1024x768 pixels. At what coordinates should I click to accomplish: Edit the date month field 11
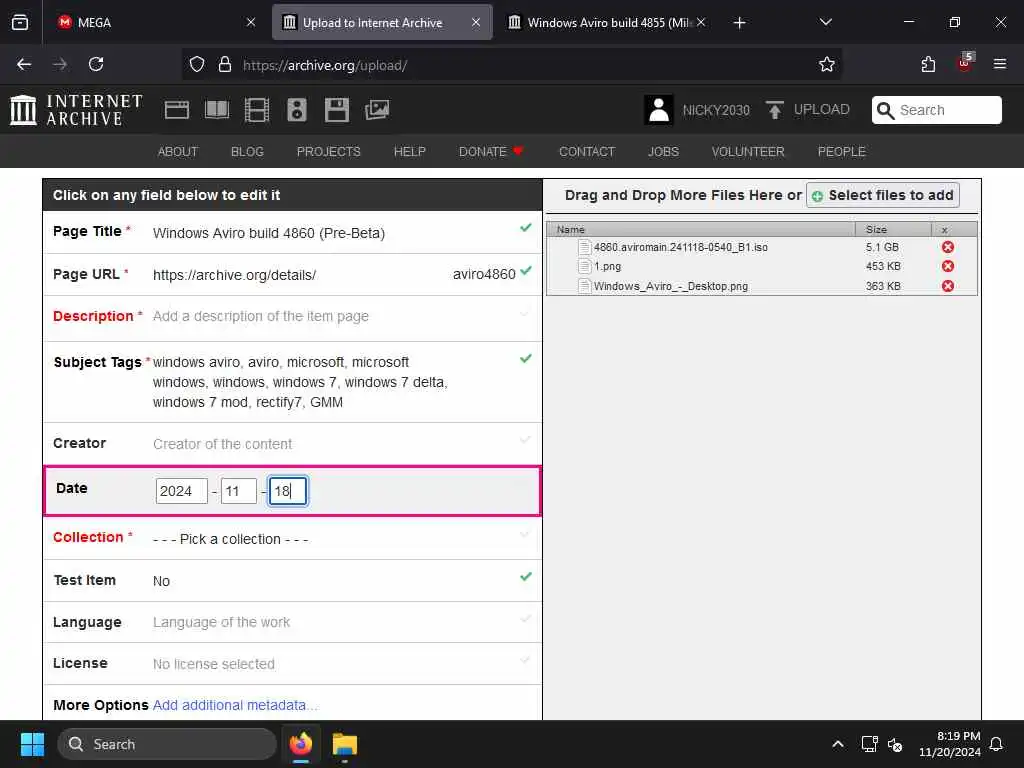point(238,490)
